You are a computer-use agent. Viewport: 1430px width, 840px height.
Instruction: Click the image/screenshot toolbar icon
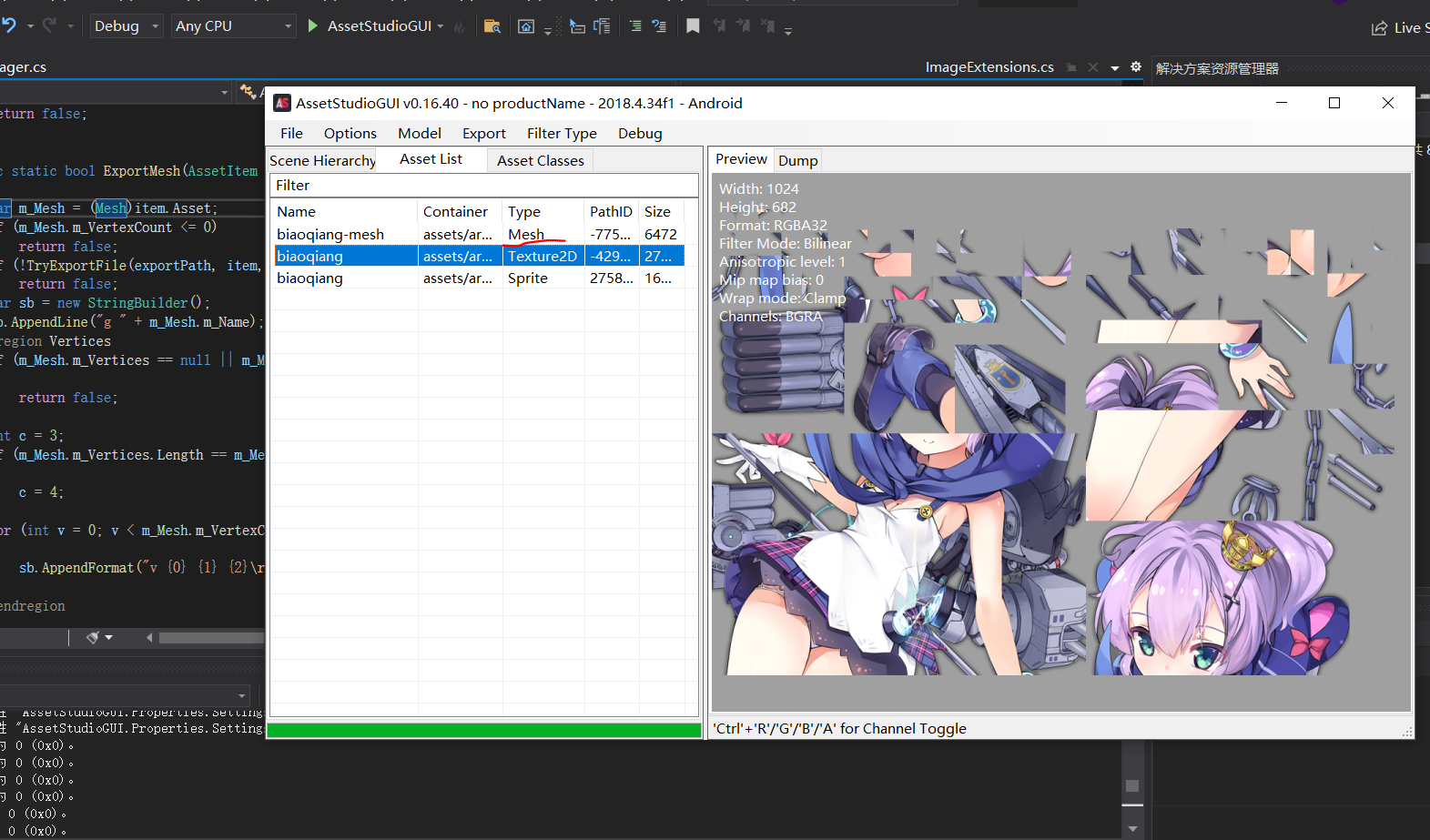coord(526,26)
